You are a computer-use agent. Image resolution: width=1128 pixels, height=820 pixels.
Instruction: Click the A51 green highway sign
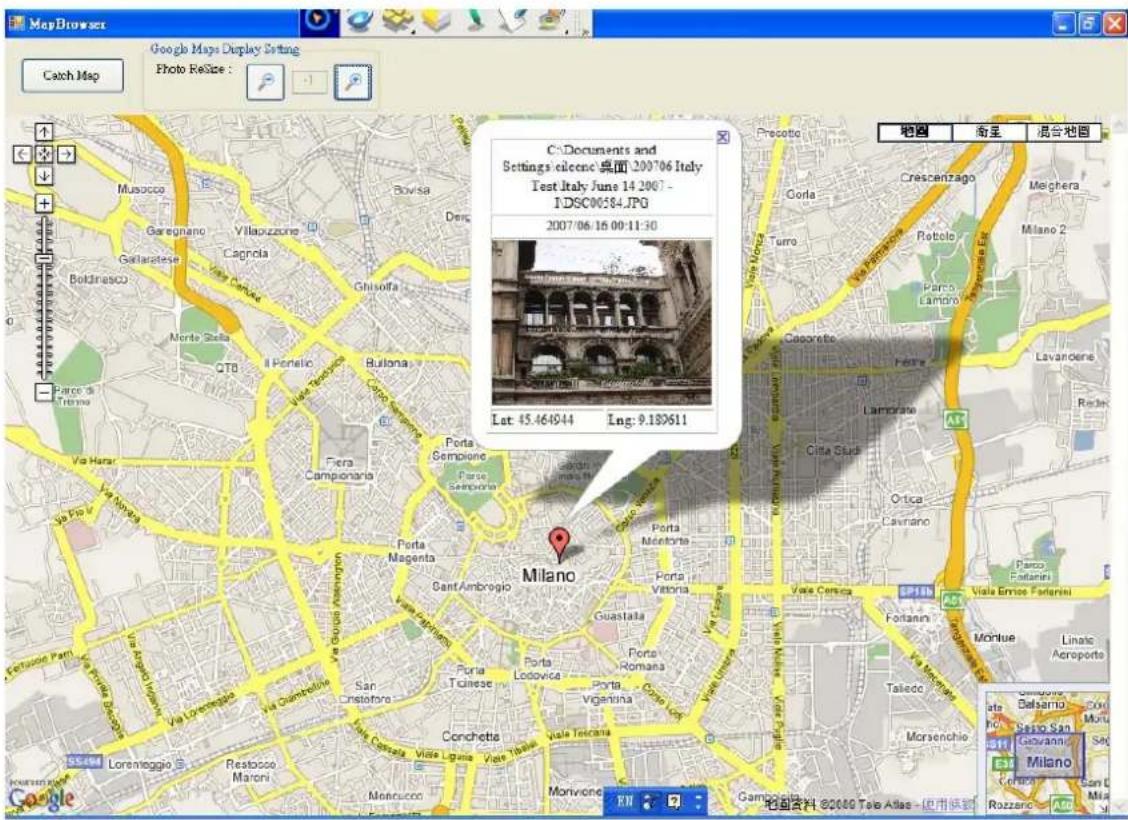[x=955, y=419]
